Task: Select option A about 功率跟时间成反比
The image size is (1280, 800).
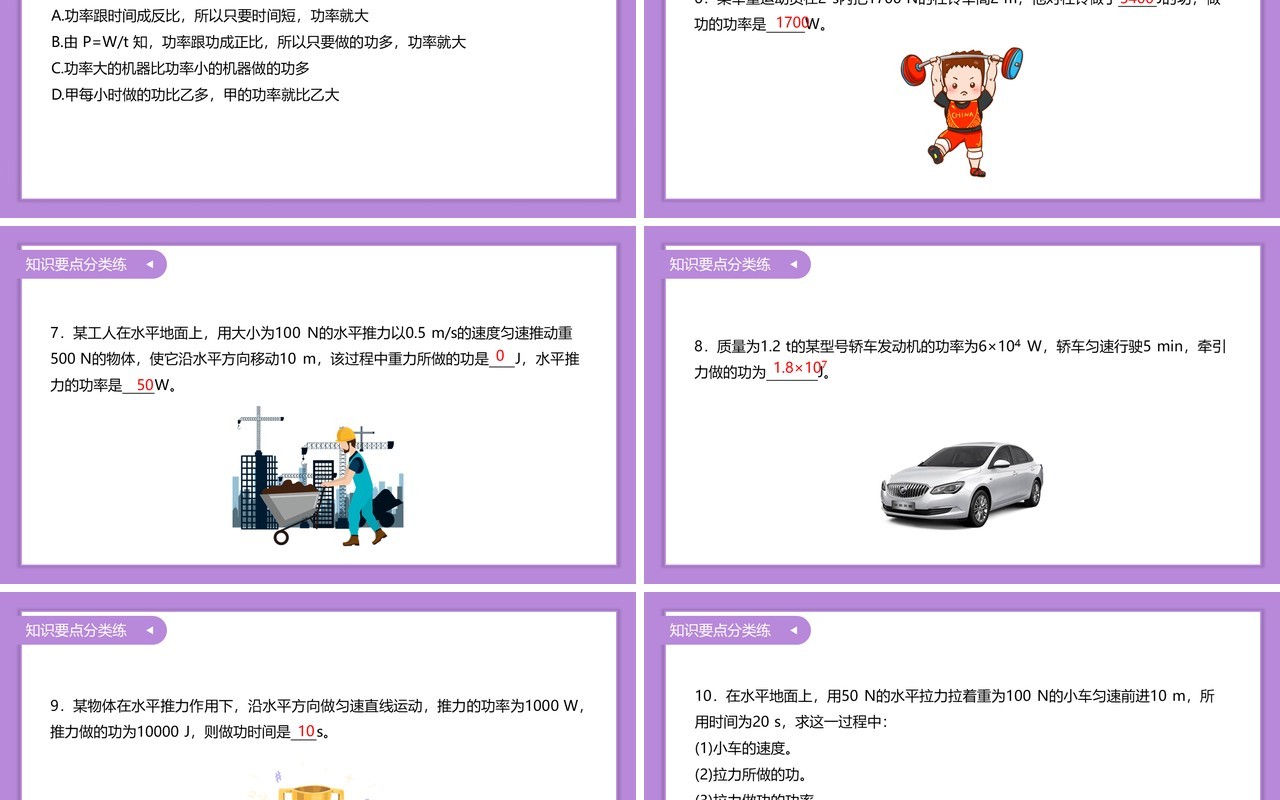Action: (210, 16)
